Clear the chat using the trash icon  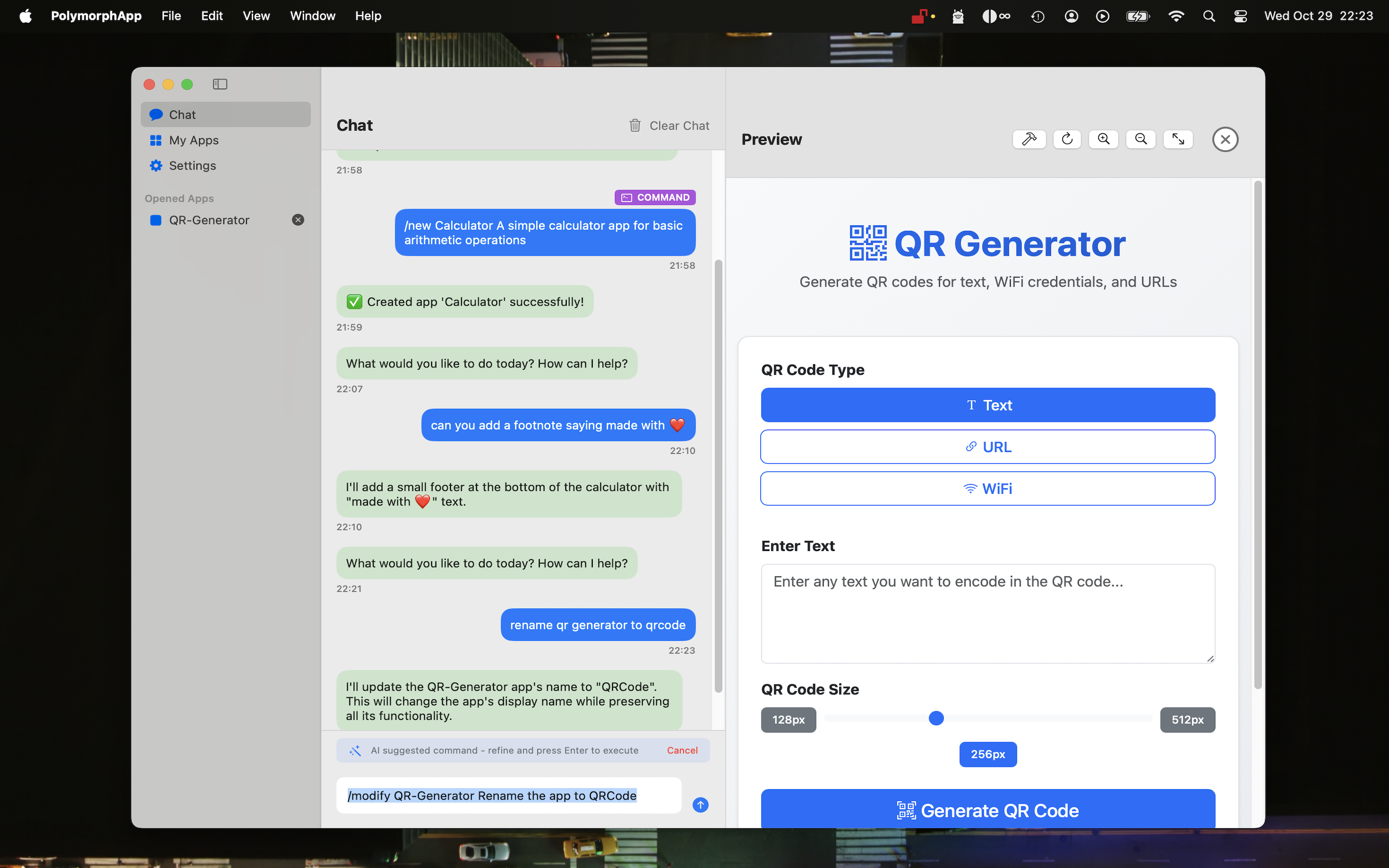635,125
